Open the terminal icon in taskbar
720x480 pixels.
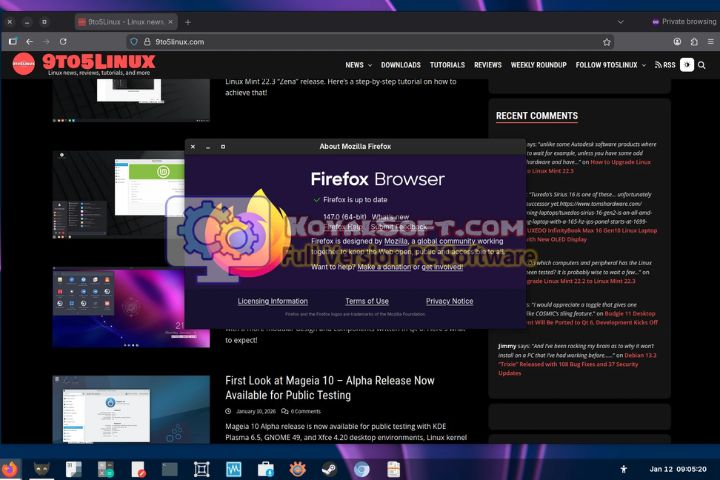click(x=169, y=469)
